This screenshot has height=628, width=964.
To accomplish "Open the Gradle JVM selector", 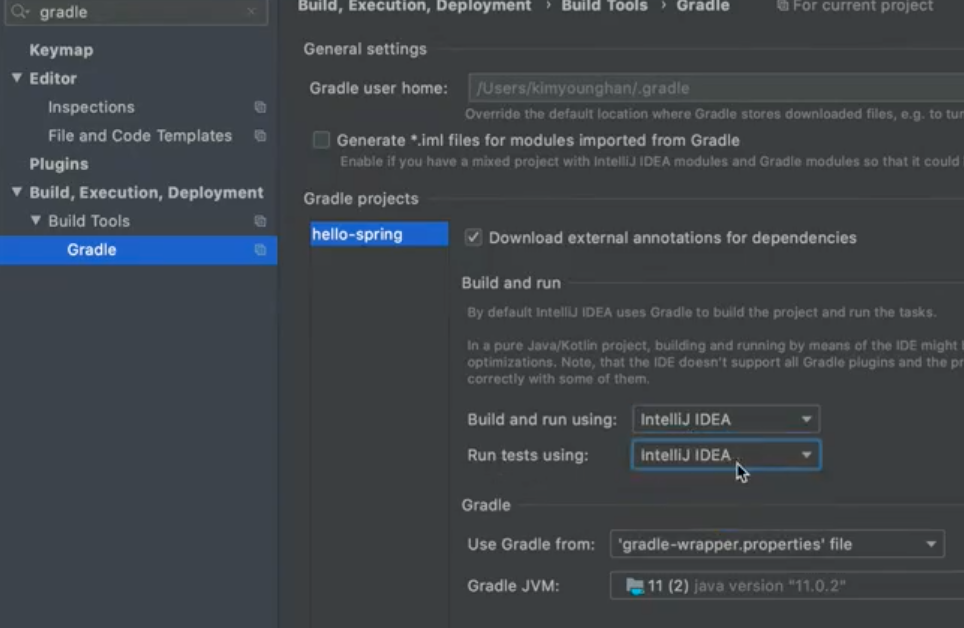I will 787,586.
